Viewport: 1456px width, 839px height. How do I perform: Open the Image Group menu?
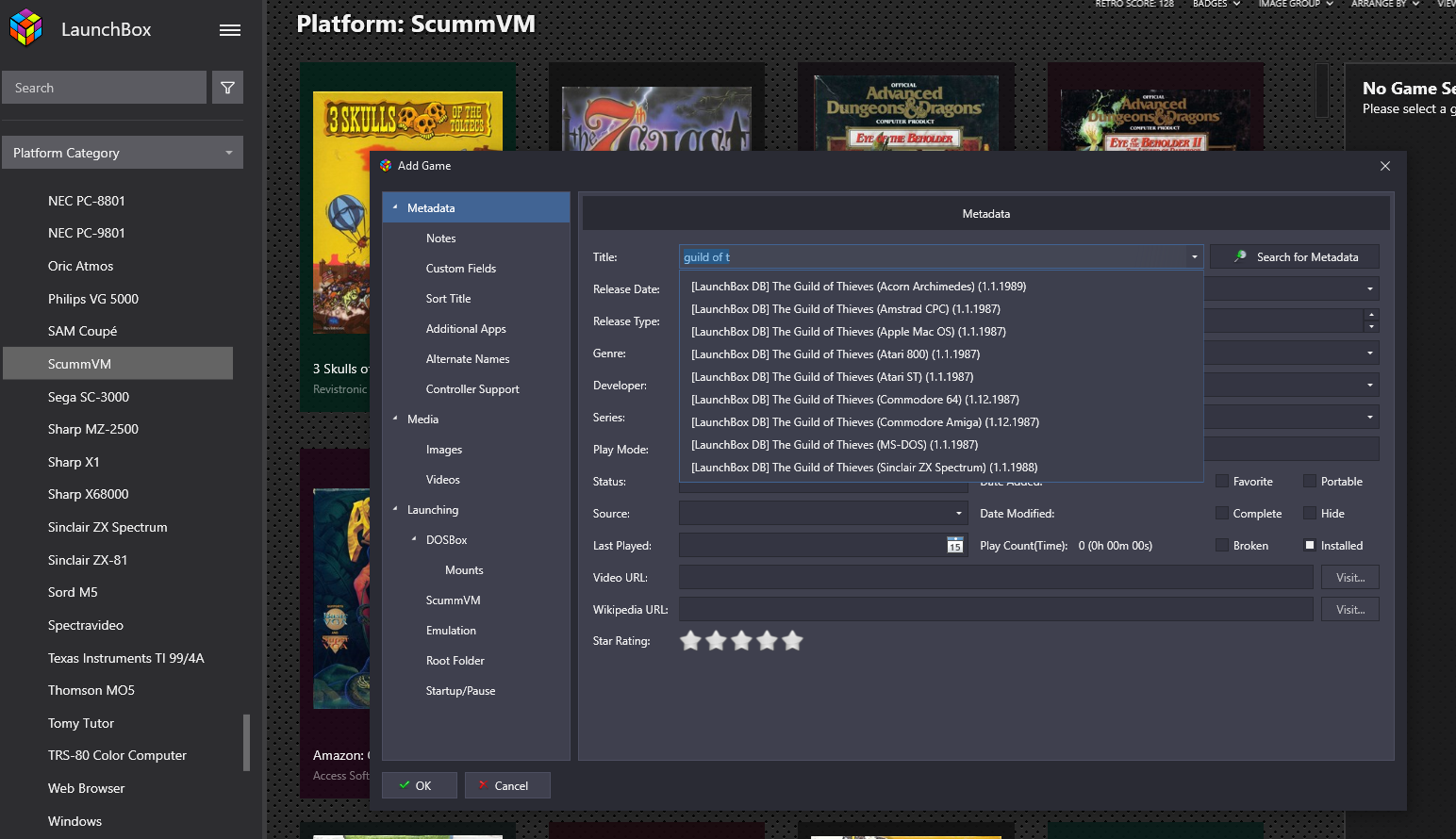pos(1296,4)
